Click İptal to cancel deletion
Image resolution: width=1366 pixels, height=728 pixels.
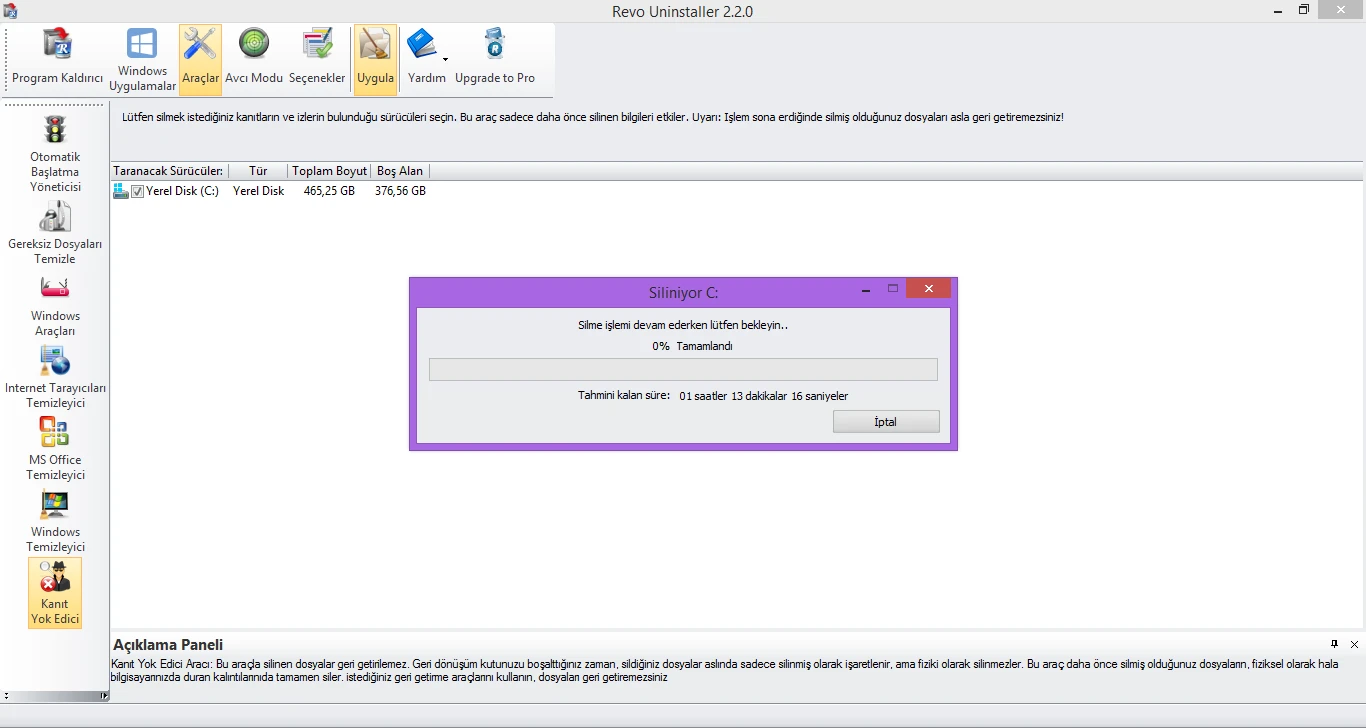(x=886, y=422)
